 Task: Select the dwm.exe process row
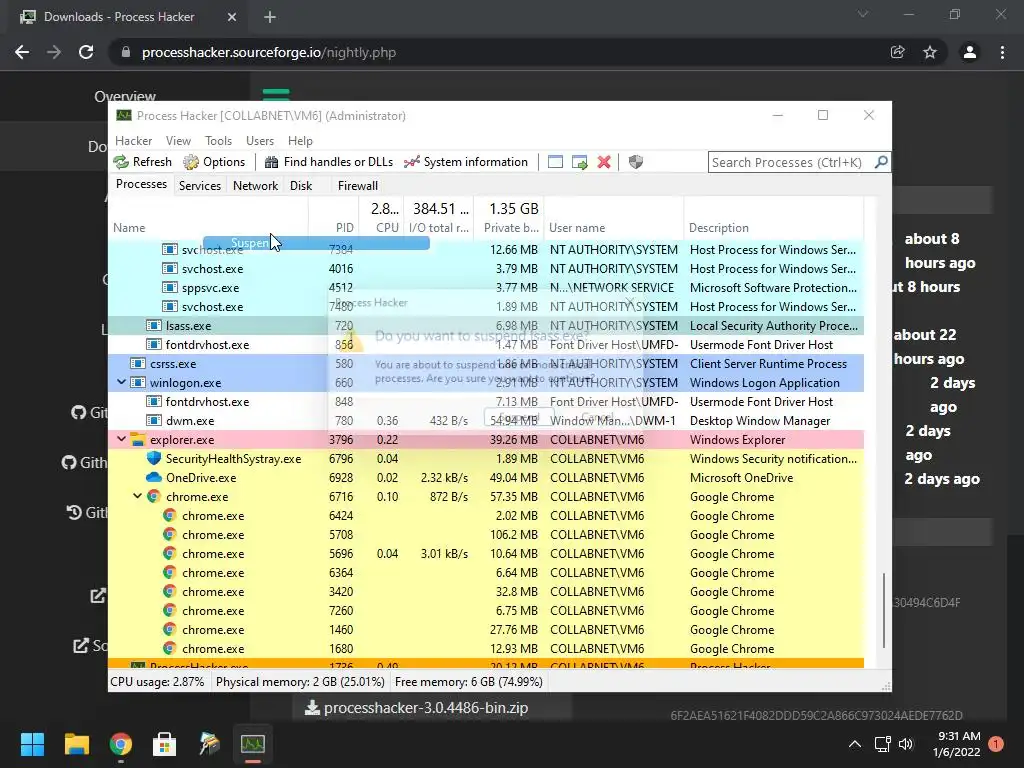coord(486,421)
